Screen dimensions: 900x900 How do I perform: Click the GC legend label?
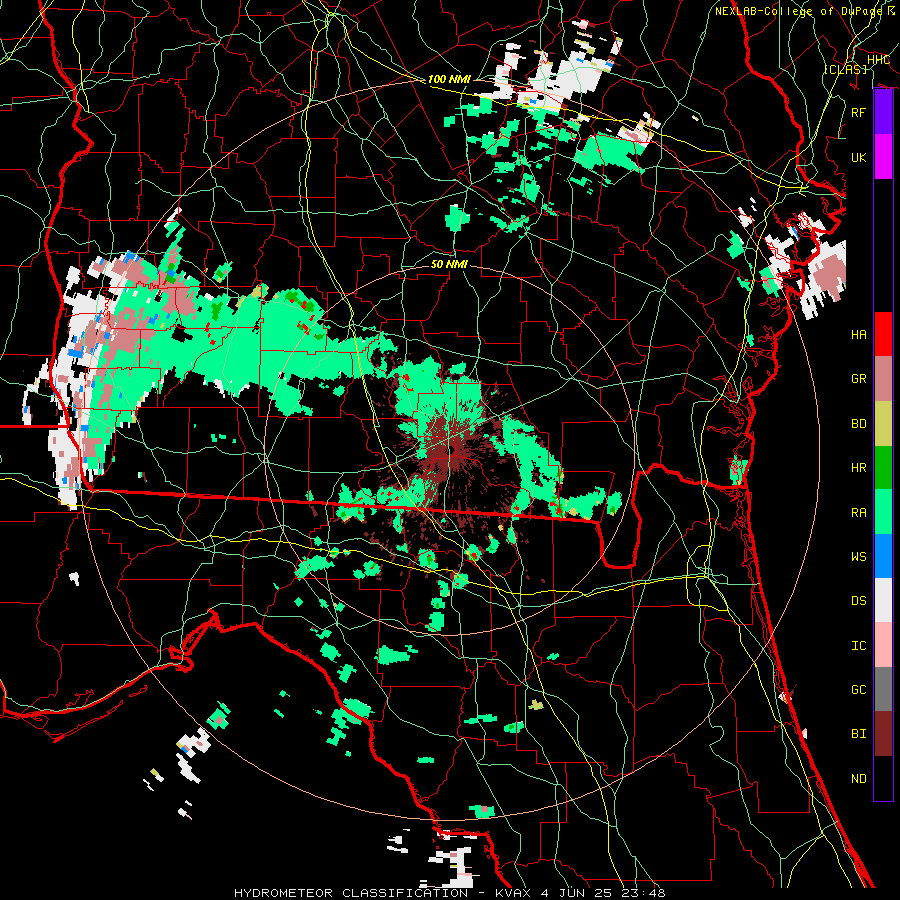click(x=859, y=690)
